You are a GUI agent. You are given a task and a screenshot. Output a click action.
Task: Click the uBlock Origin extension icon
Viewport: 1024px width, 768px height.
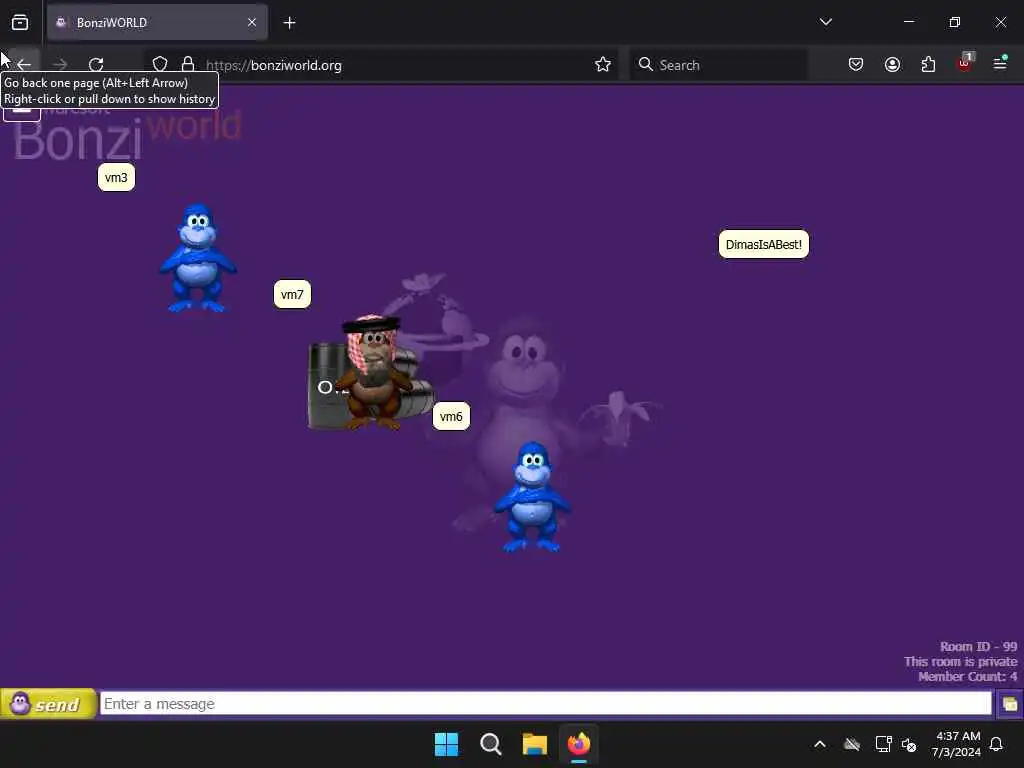coord(965,63)
